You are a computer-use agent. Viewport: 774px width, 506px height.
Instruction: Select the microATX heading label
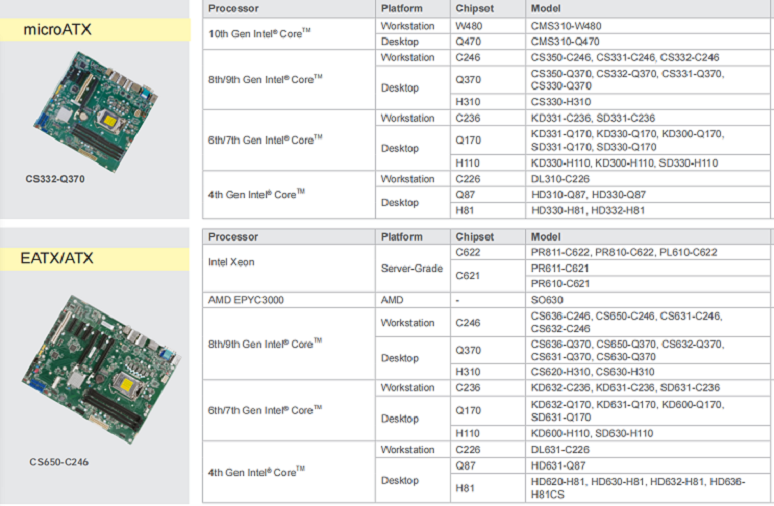(57, 30)
